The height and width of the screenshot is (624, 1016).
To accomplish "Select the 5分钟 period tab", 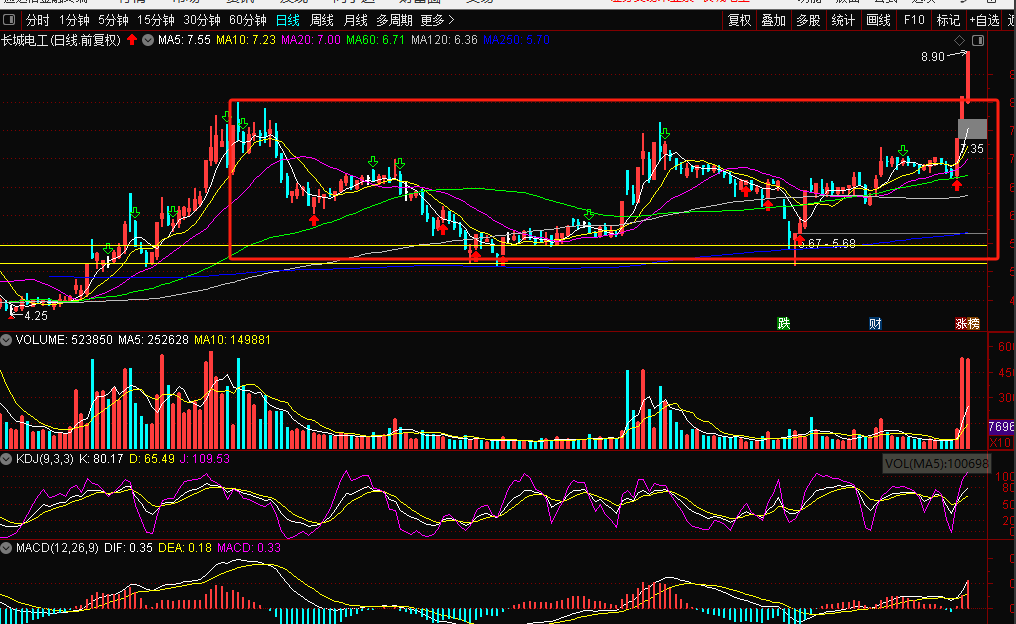I will (x=113, y=20).
